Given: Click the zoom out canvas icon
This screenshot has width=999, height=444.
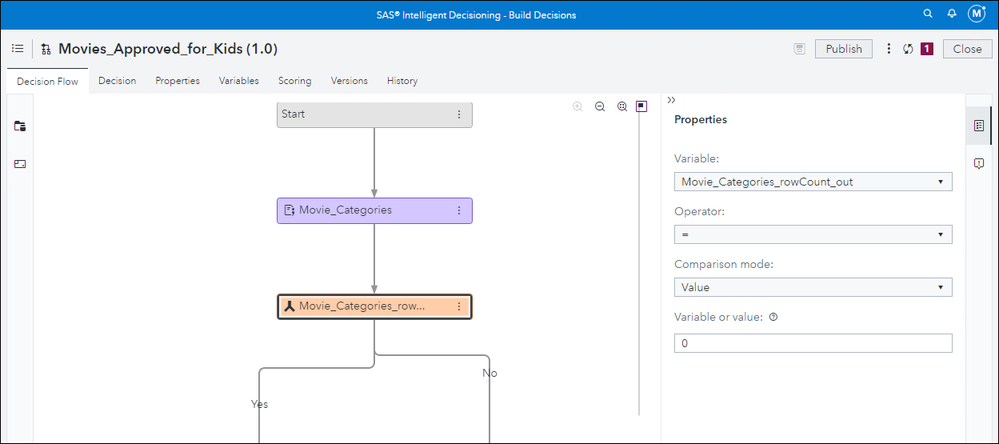Looking at the screenshot, I should point(600,106).
